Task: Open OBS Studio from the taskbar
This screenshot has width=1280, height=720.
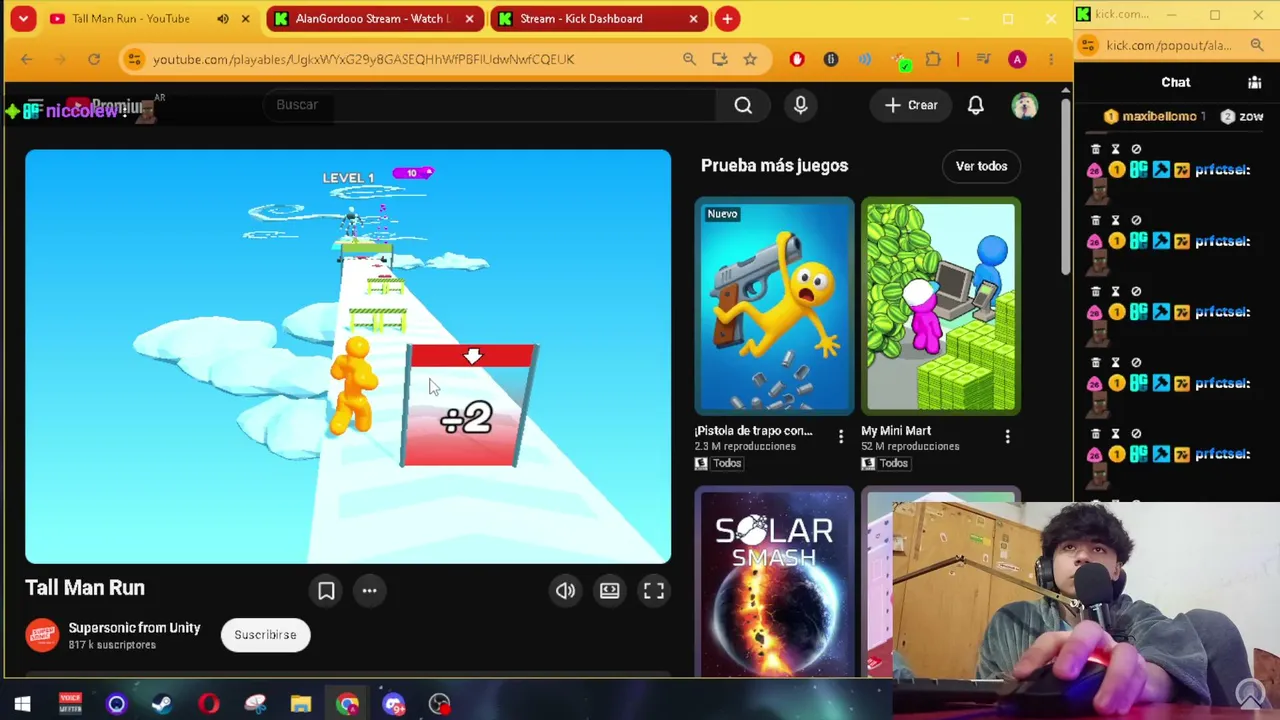Action: (x=439, y=704)
